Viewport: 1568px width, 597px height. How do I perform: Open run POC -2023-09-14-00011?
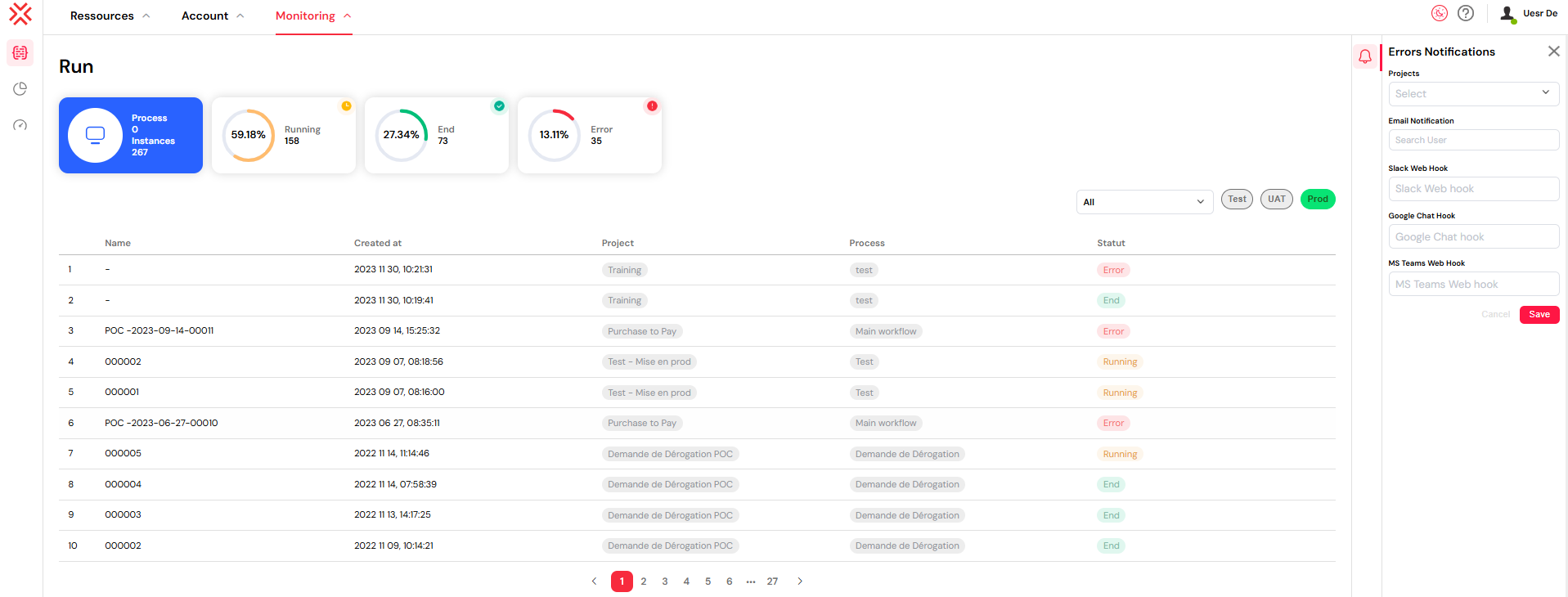click(x=159, y=330)
